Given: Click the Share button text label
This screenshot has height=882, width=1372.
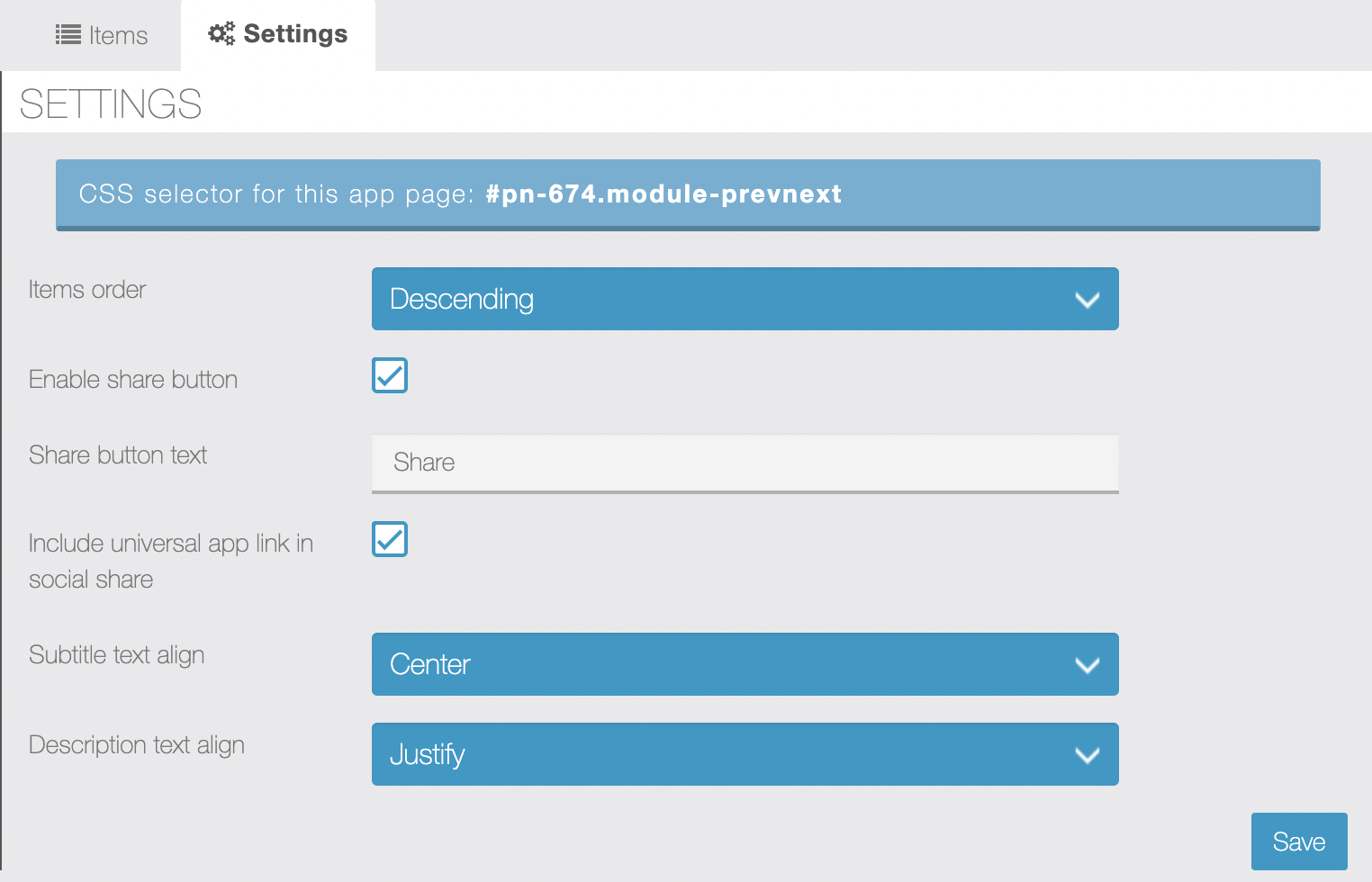Looking at the screenshot, I should tap(118, 455).
